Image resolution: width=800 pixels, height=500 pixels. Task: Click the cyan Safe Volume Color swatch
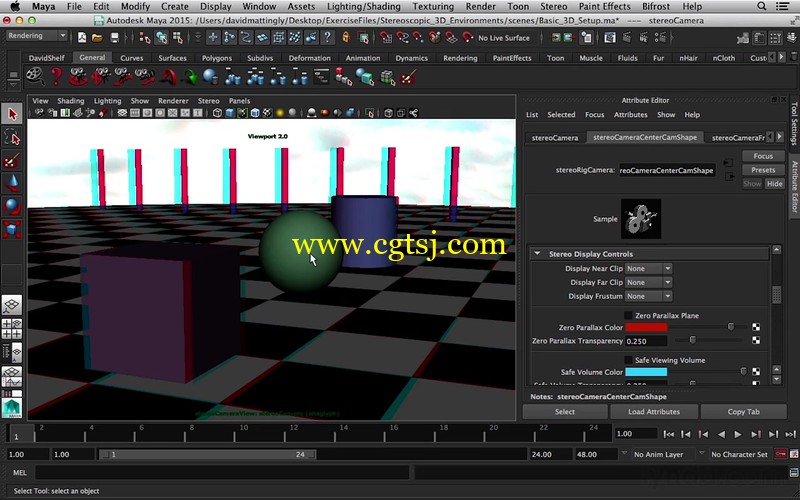click(x=646, y=372)
